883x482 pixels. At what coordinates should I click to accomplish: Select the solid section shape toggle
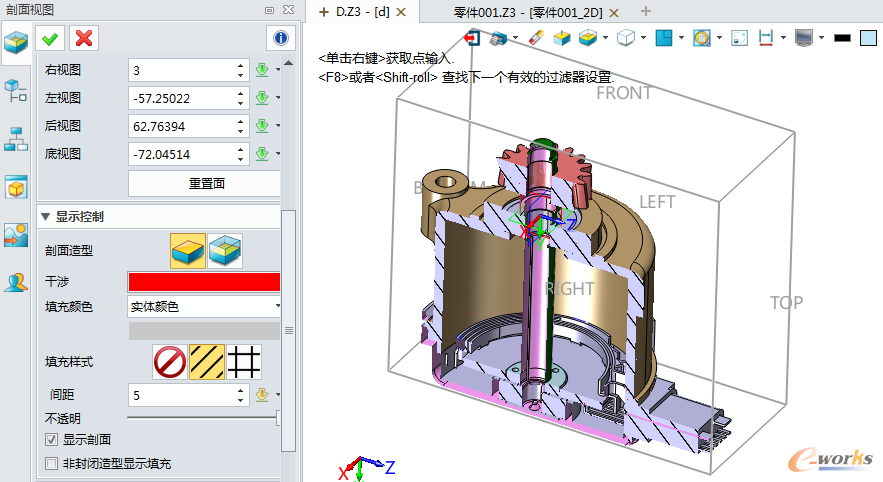[188, 250]
